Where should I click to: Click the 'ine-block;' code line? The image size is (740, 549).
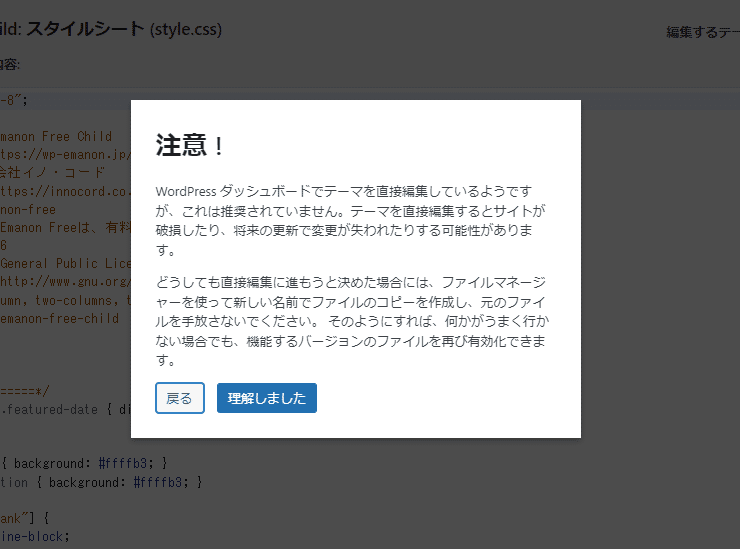point(35,536)
